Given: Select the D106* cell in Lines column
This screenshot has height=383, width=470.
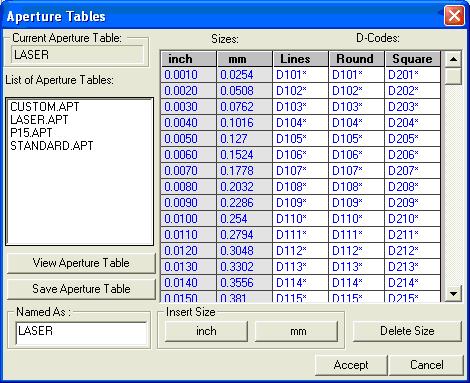Looking at the screenshot, I should click(x=301, y=155).
